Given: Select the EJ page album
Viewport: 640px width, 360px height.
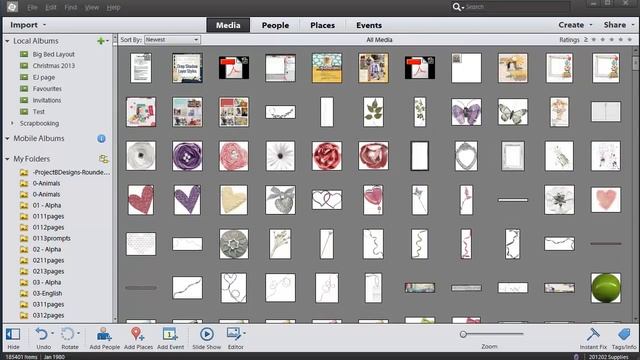Looking at the screenshot, I should pos(44,77).
